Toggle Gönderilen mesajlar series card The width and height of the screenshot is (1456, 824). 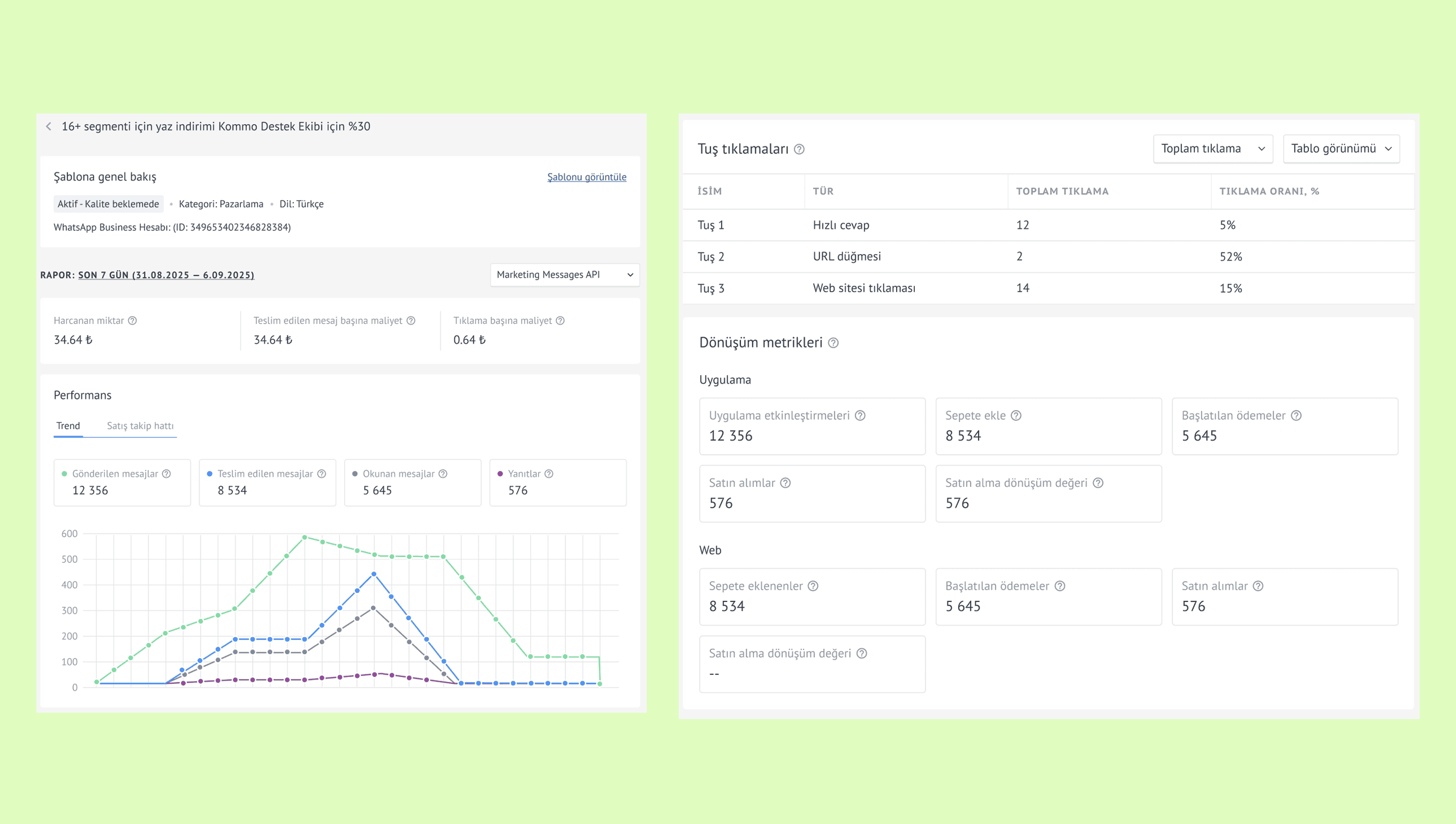click(x=122, y=483)
